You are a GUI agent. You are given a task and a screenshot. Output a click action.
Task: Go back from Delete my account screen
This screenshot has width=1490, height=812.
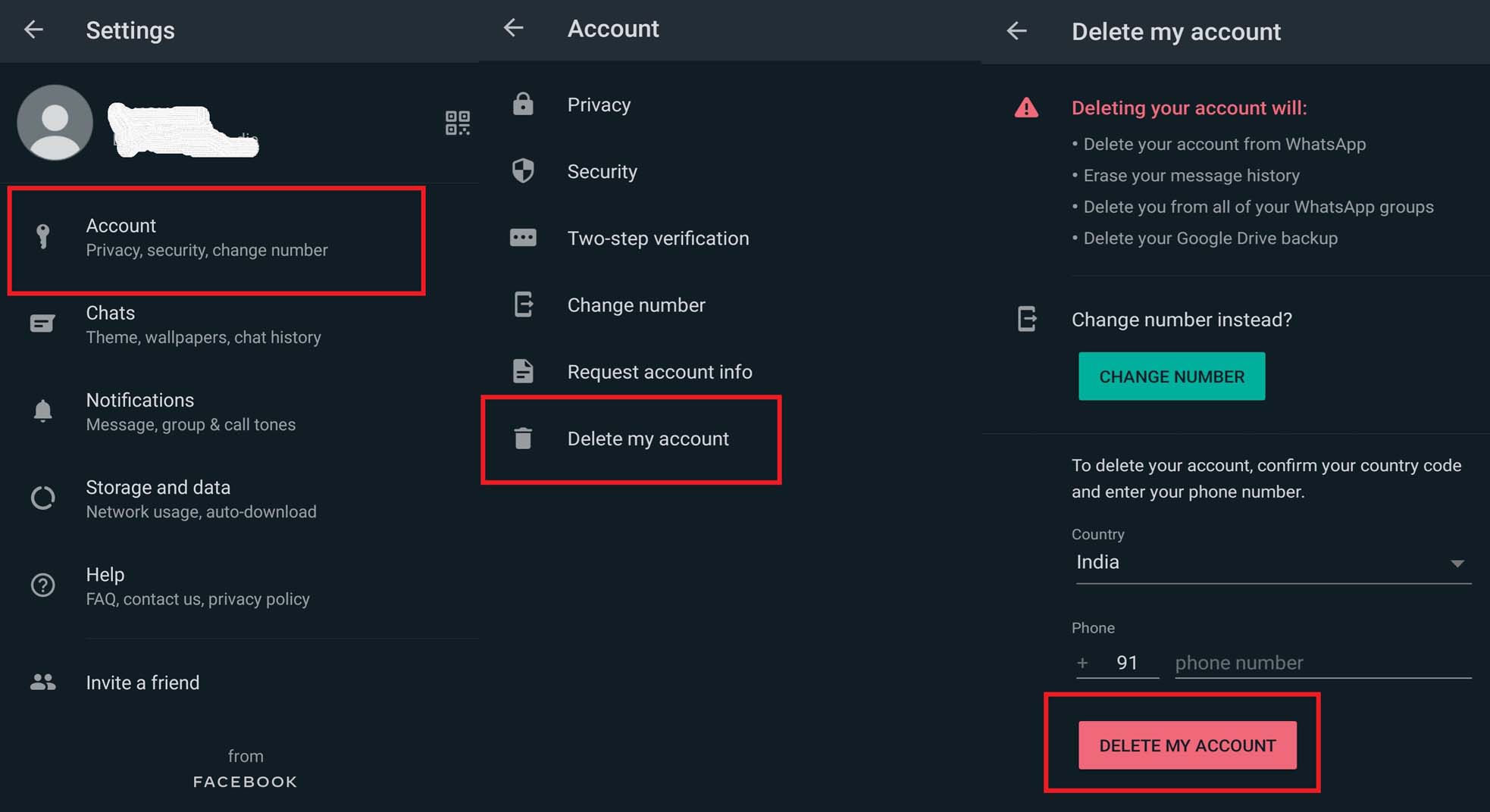pyautogui.click(x=1016, y=31)
